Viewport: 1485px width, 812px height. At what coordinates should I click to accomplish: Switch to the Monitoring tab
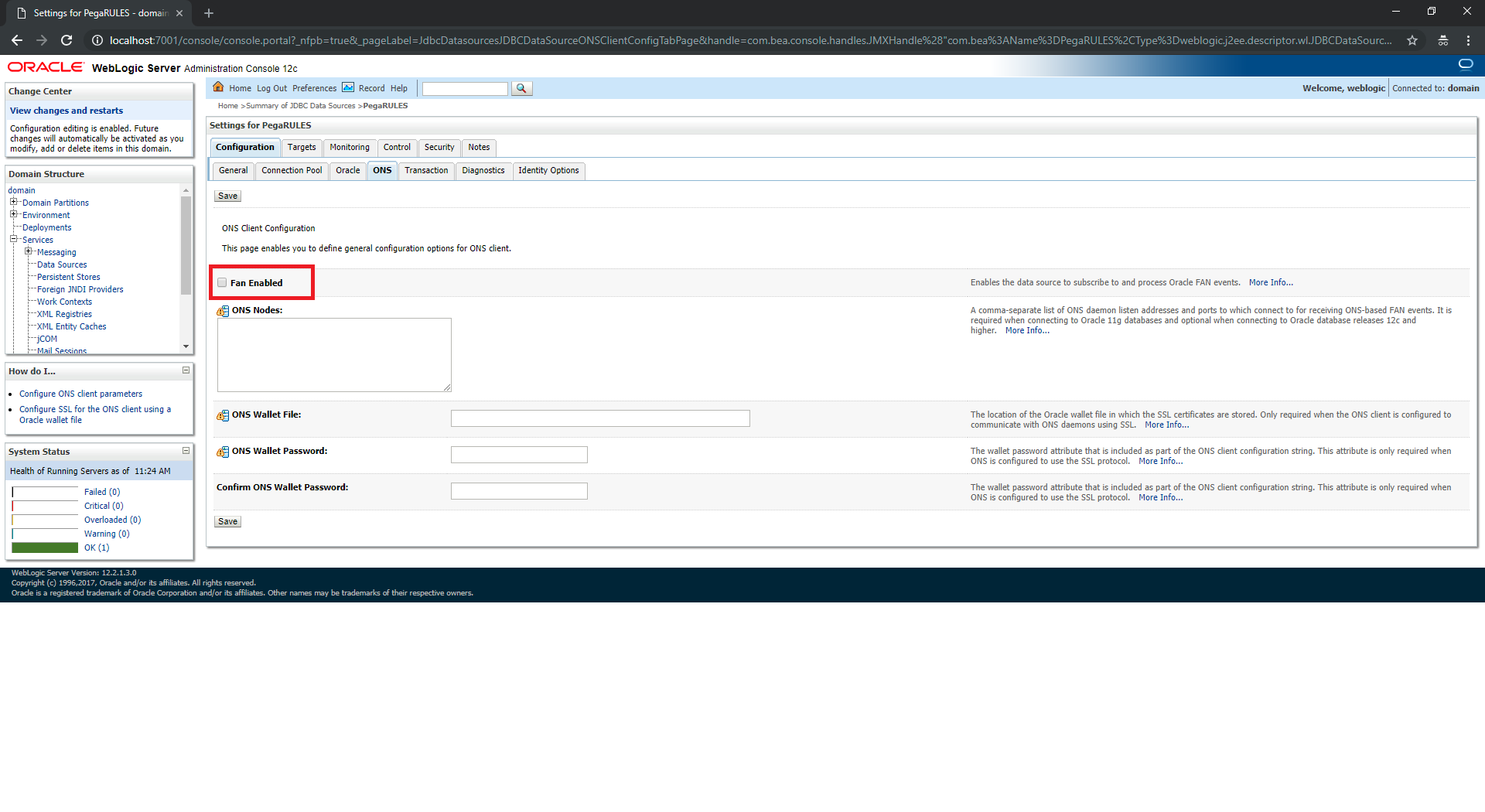tap(350, 148)
